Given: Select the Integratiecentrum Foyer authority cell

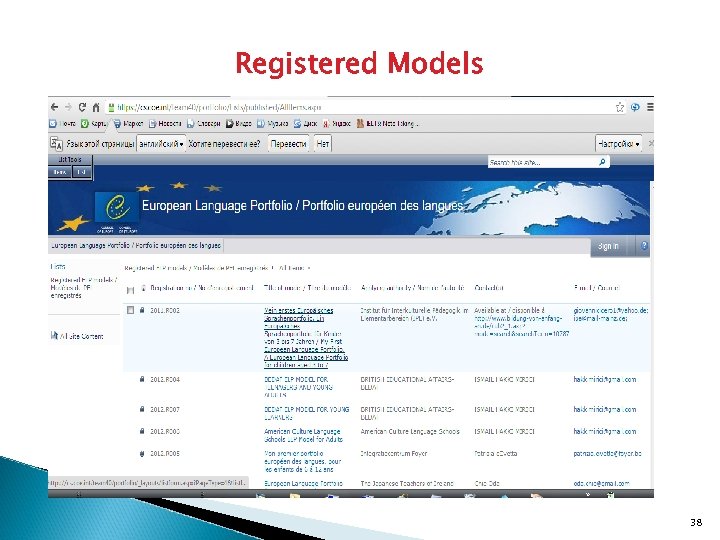Looking at the screenshot, I should [x=394, y=453].
